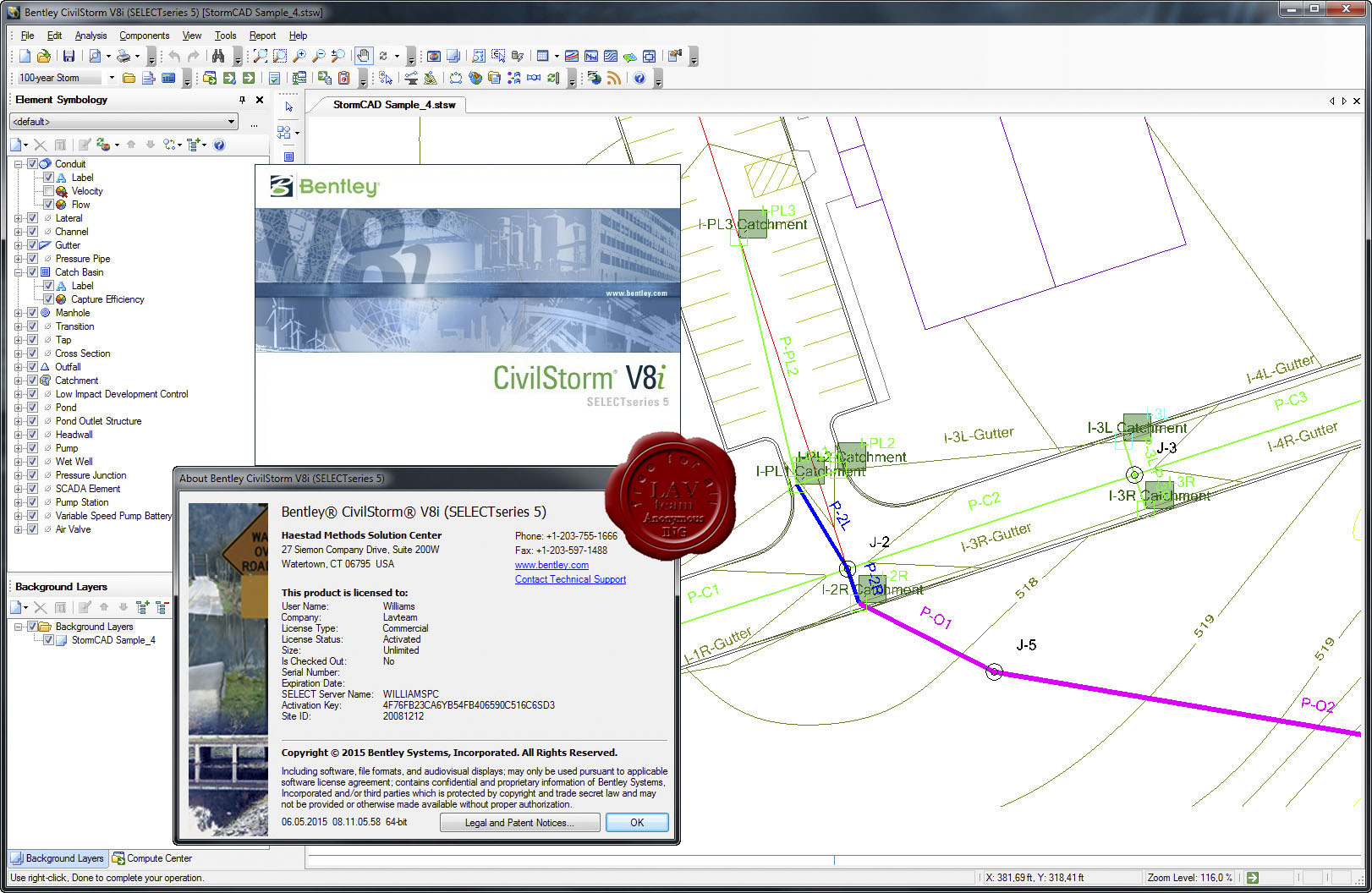
Task: Click the Print Preview icon
Action: (x=95, y=56)
